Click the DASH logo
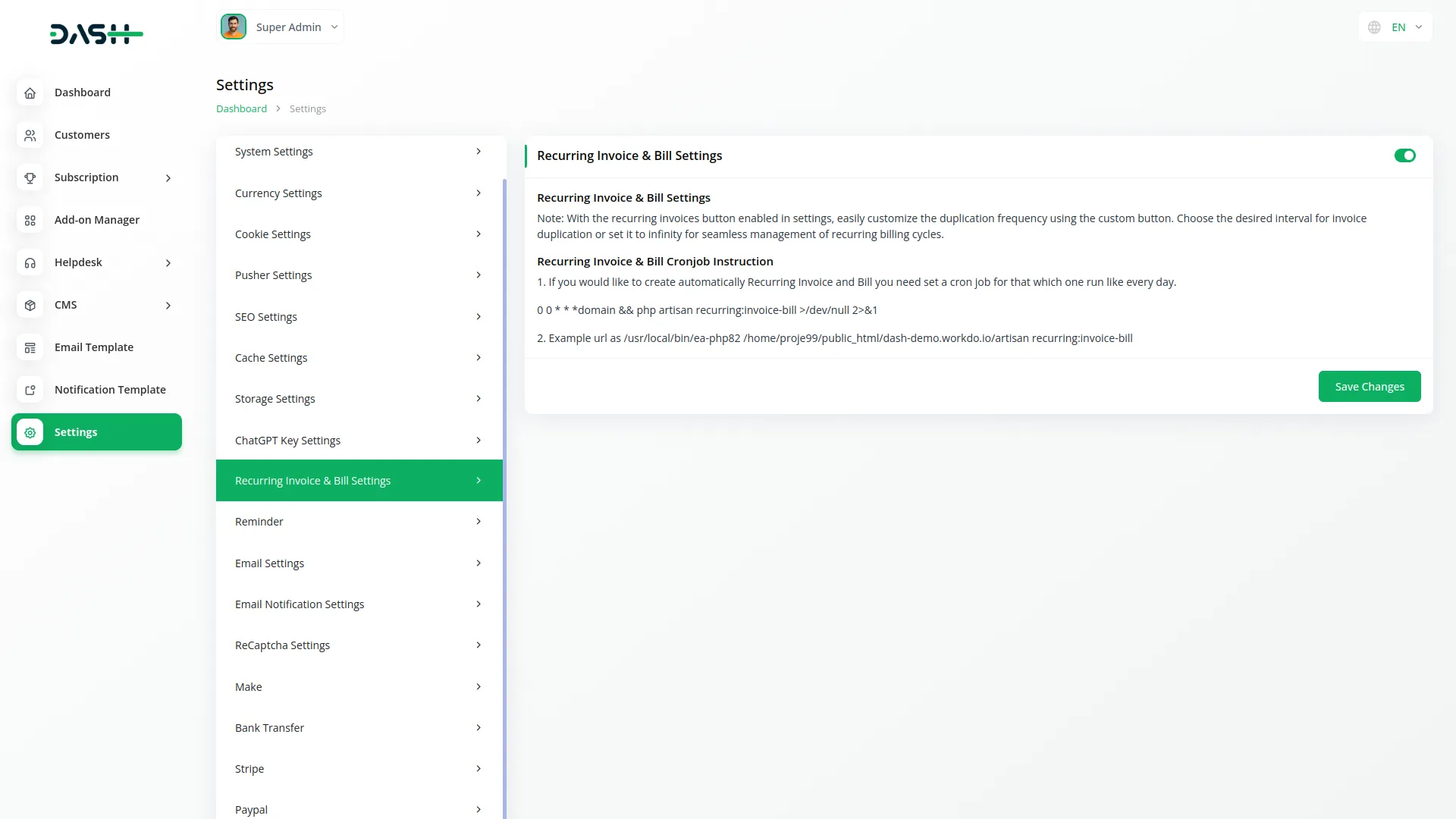Screen dimensions: 1456x819 (96, 33)
